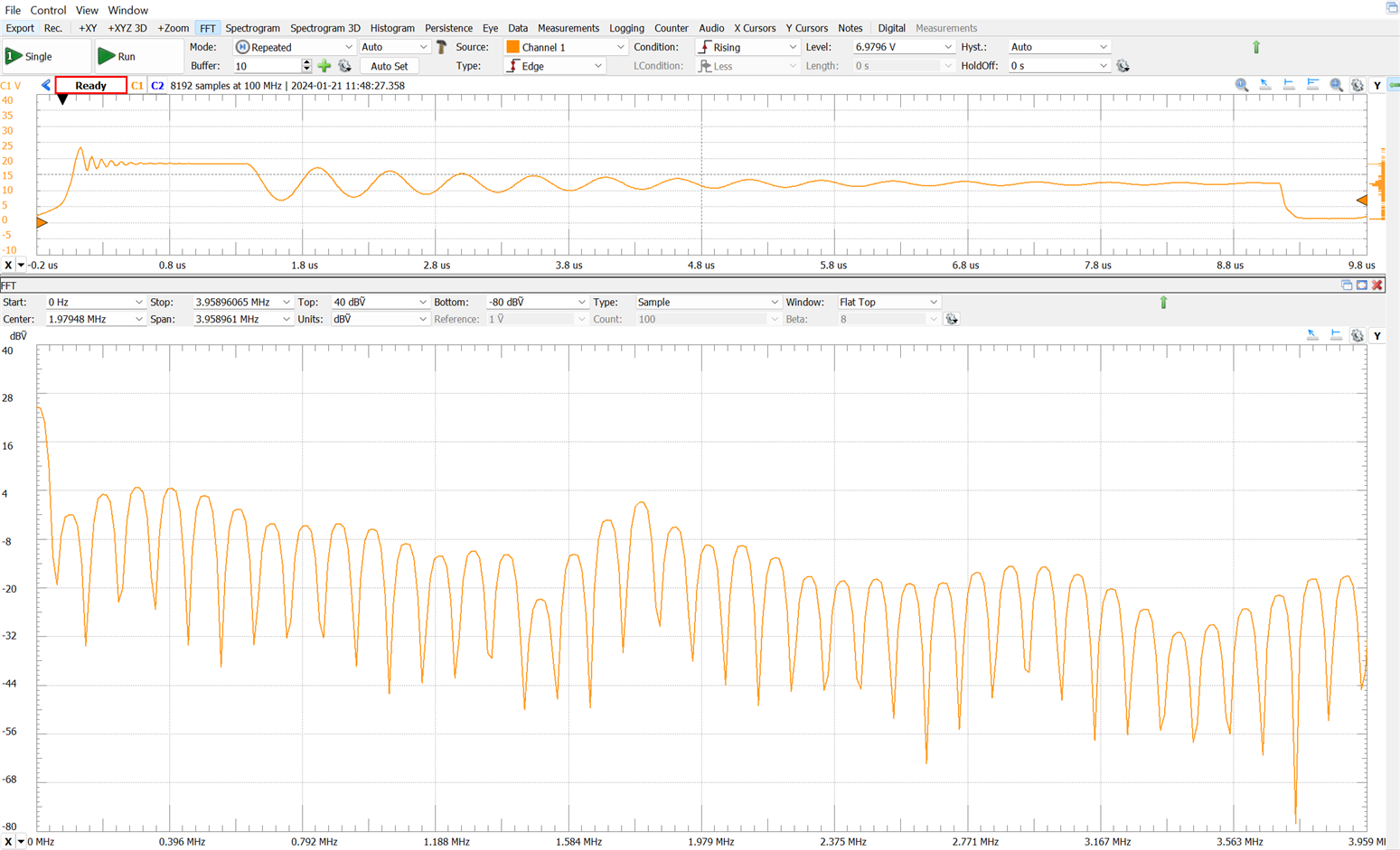Click scope plot zoom magnifier icon
Viewport: 1400px width, 850px height.
coord(1242,85)
